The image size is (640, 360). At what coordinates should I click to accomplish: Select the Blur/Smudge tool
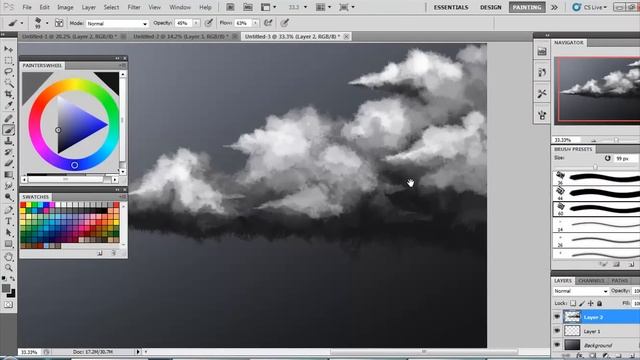coord(8,186)
